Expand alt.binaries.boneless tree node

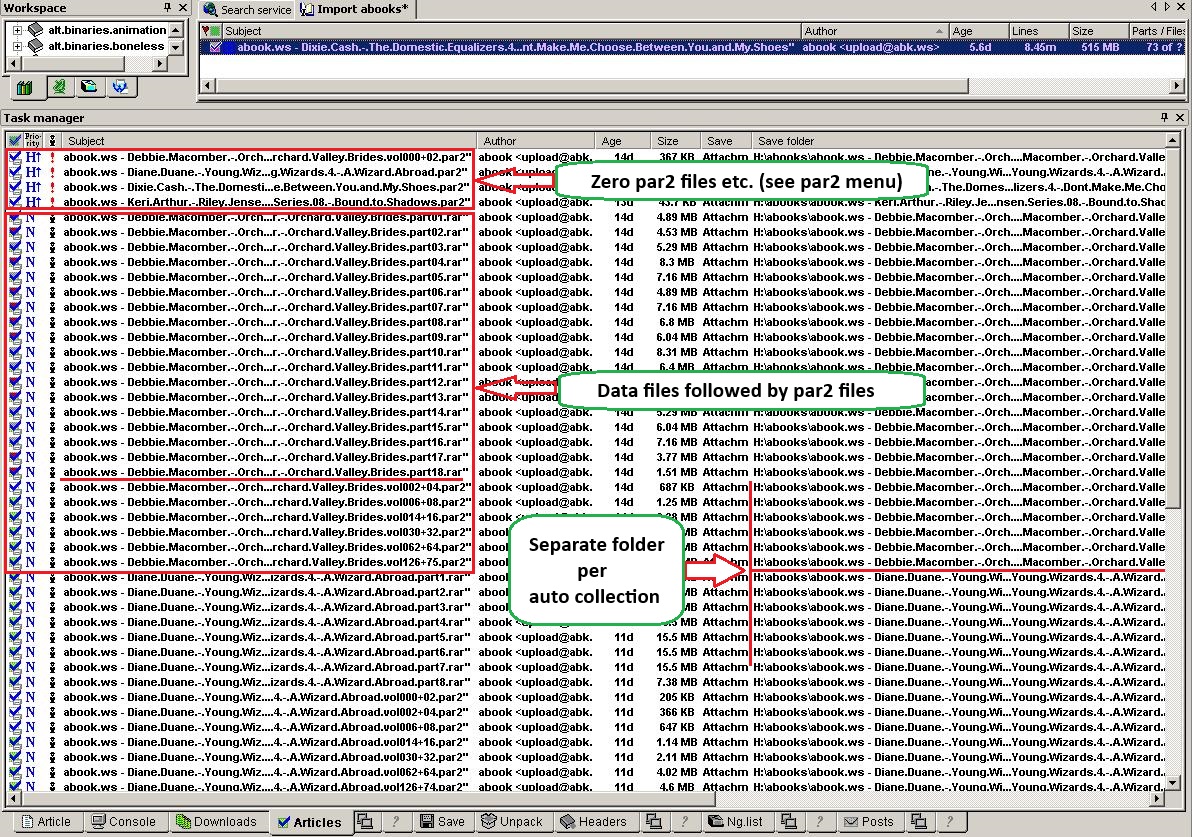pos(17,46)
